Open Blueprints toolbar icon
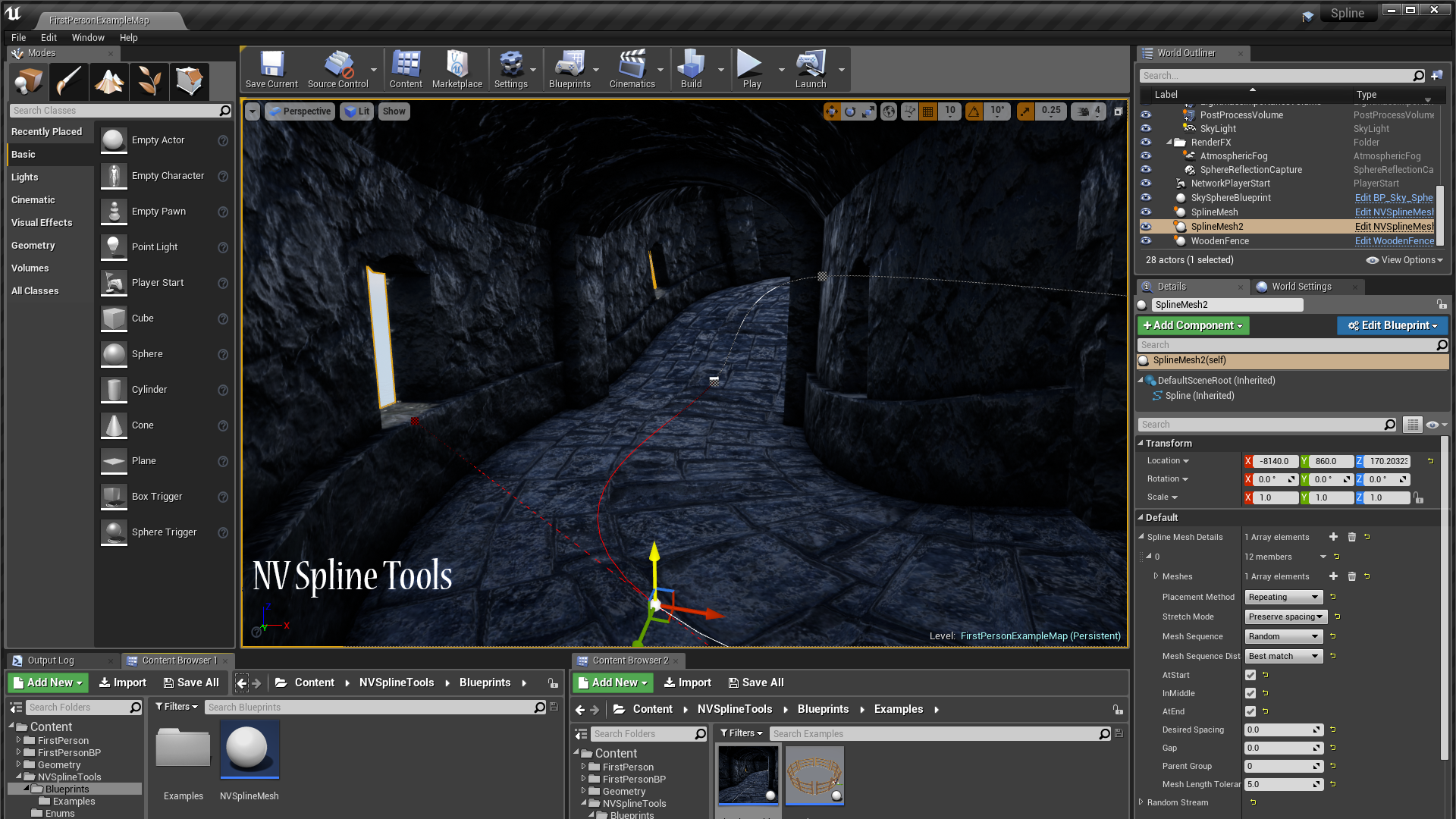 coord(570,69)
